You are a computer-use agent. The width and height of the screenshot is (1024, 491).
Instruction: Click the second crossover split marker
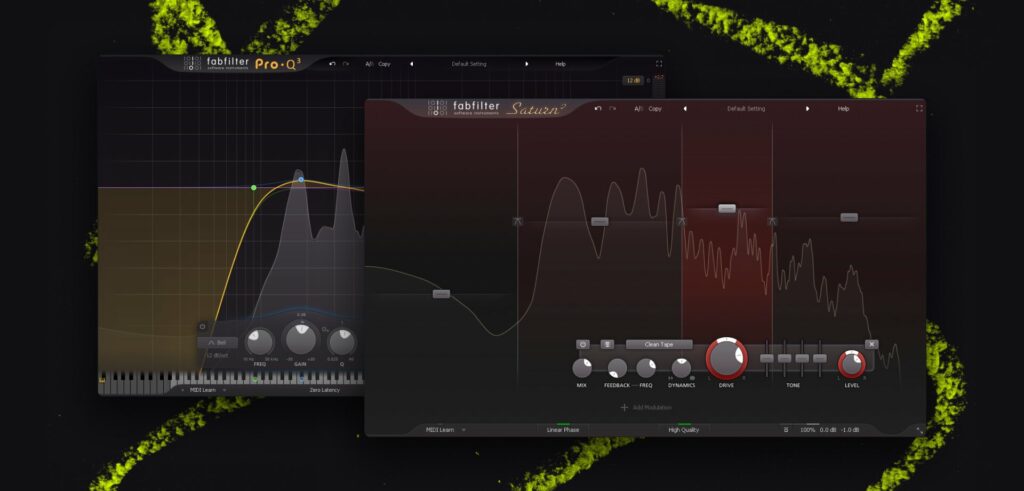tap(682, 222)
